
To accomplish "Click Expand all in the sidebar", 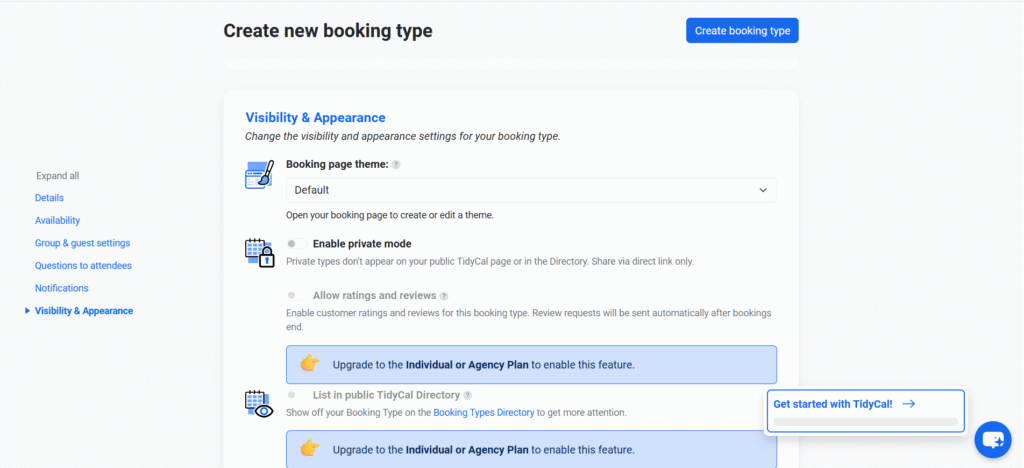I will 57,176.
